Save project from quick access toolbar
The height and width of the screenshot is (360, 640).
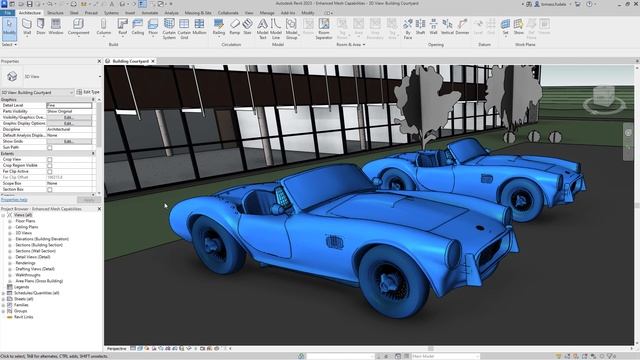[29, 4]
